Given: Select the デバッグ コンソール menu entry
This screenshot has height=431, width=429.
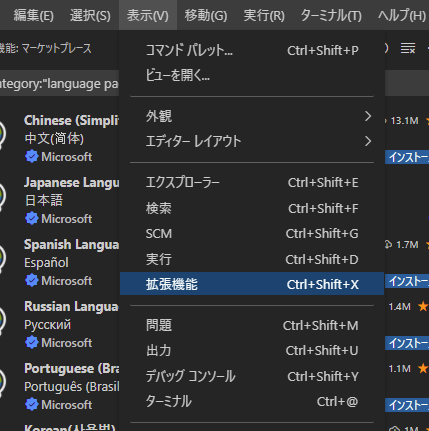Looking at the screenshot, I should 252,376.
